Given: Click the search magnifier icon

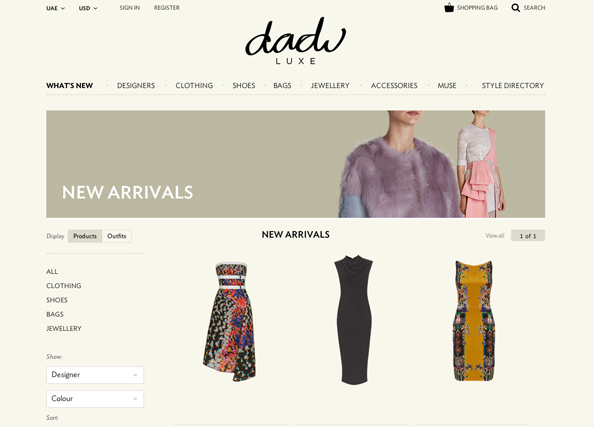Looking at the screenshot, I should coord(516,8).
